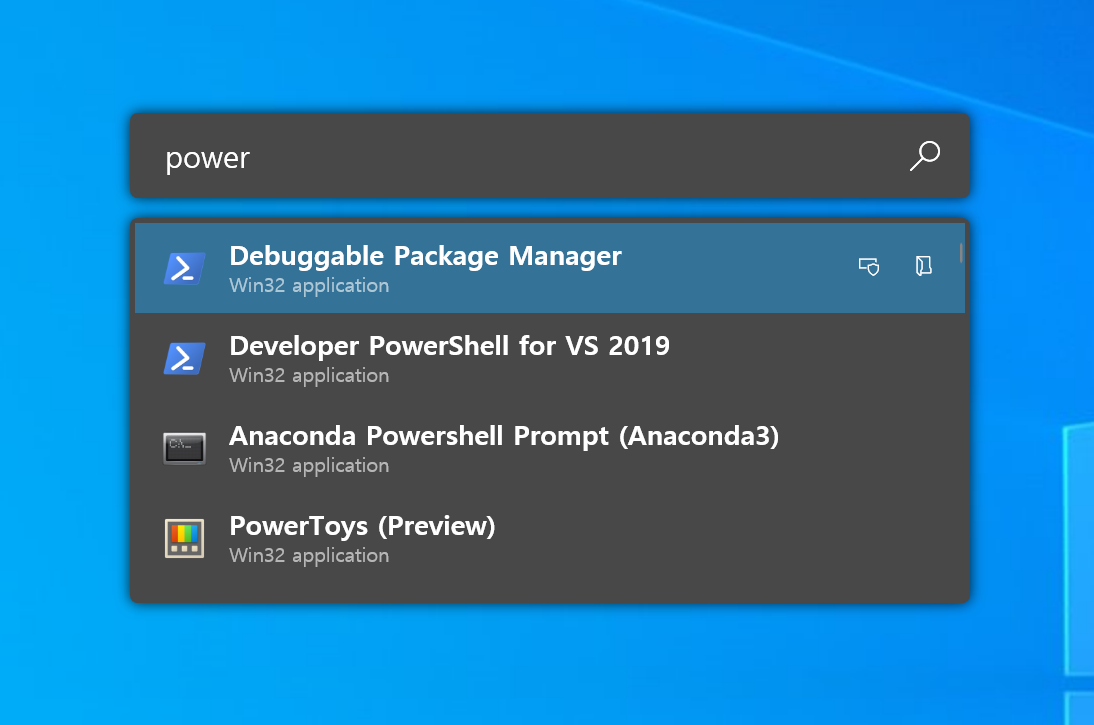The height and width of the screenshot is (725, 1094).
Task: Click the magnifier search icon
Action: [x=924, y=156]
